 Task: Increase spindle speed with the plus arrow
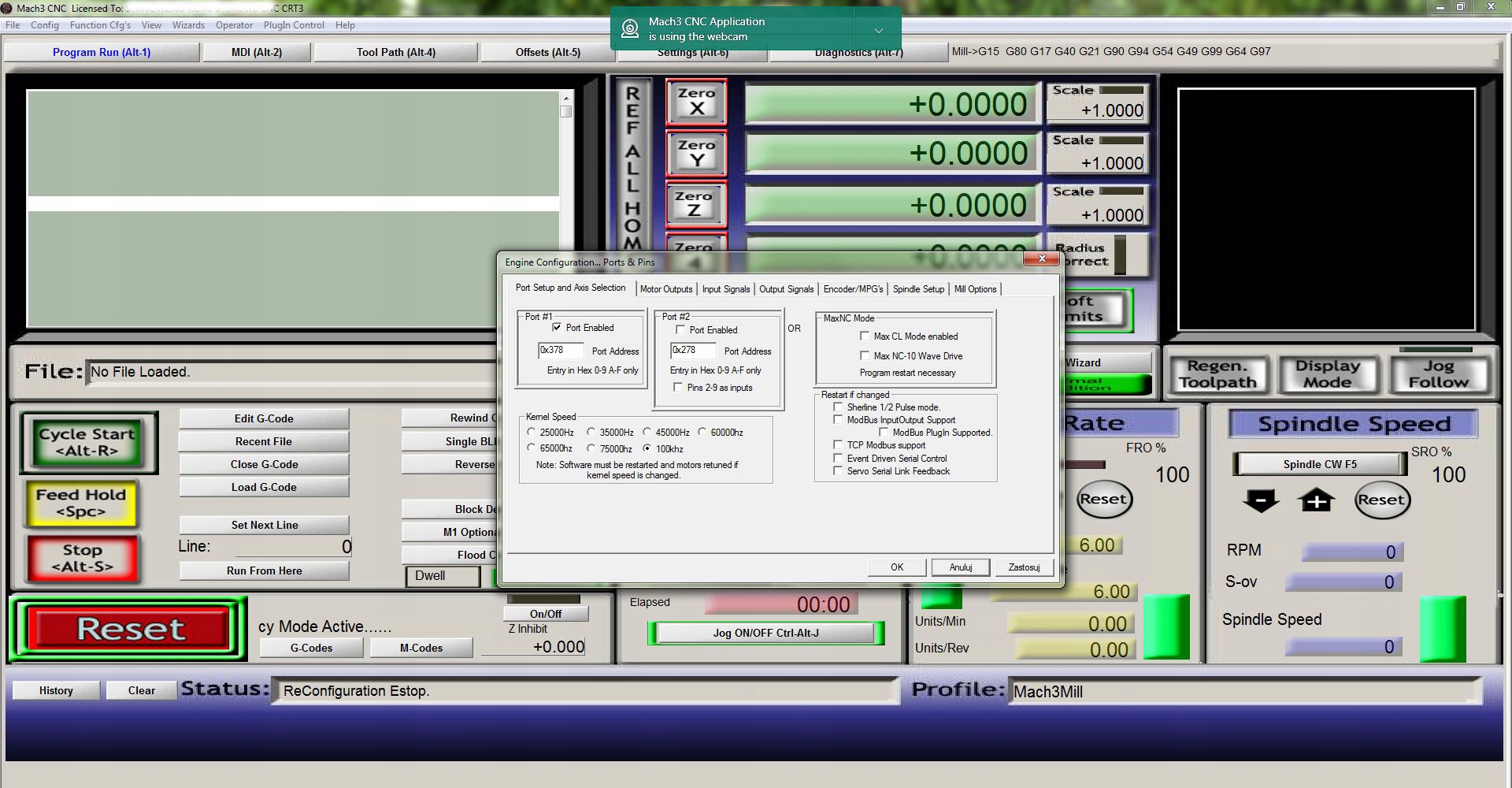(x=1316, y=500)
